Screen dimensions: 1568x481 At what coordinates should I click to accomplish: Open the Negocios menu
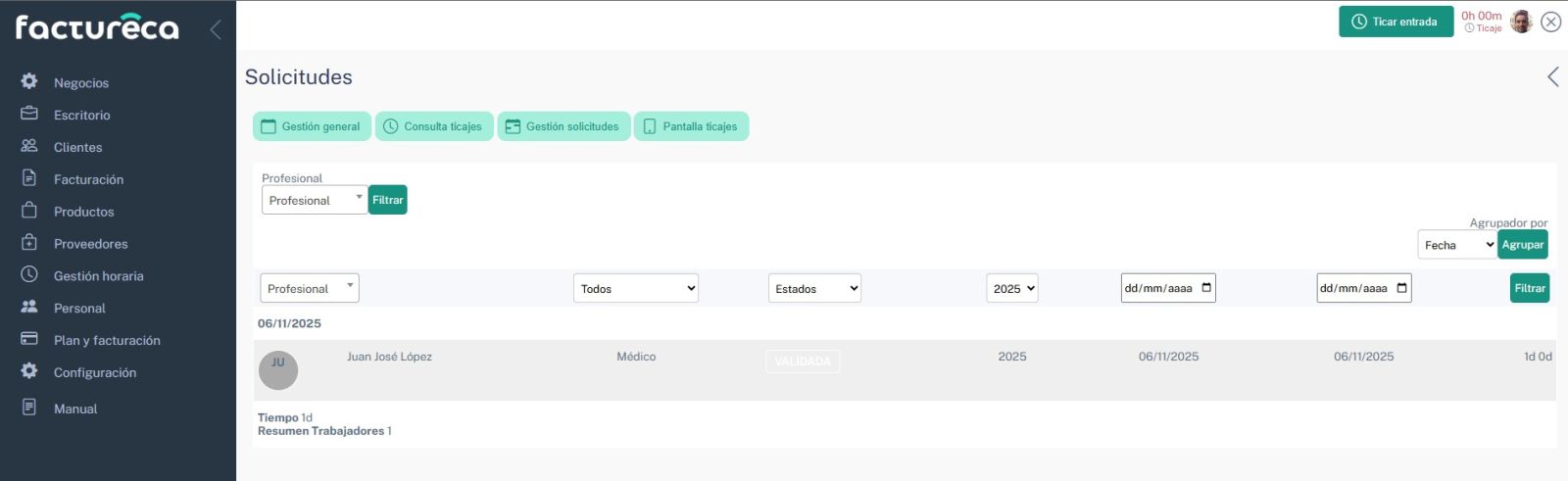(81, 82)
